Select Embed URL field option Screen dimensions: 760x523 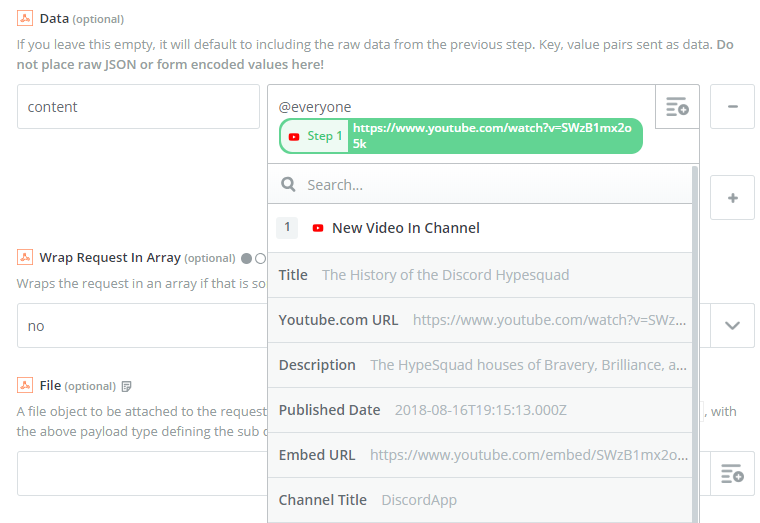pyautogui.click(x=480, y=455)
